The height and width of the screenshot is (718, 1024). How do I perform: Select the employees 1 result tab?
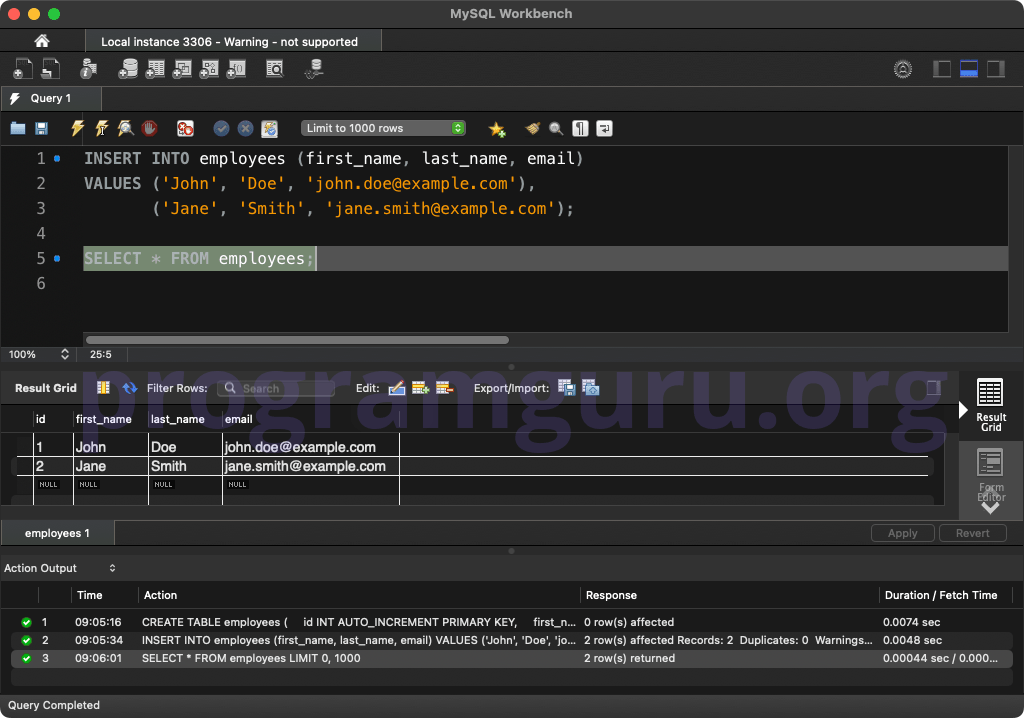click(57, 533)
